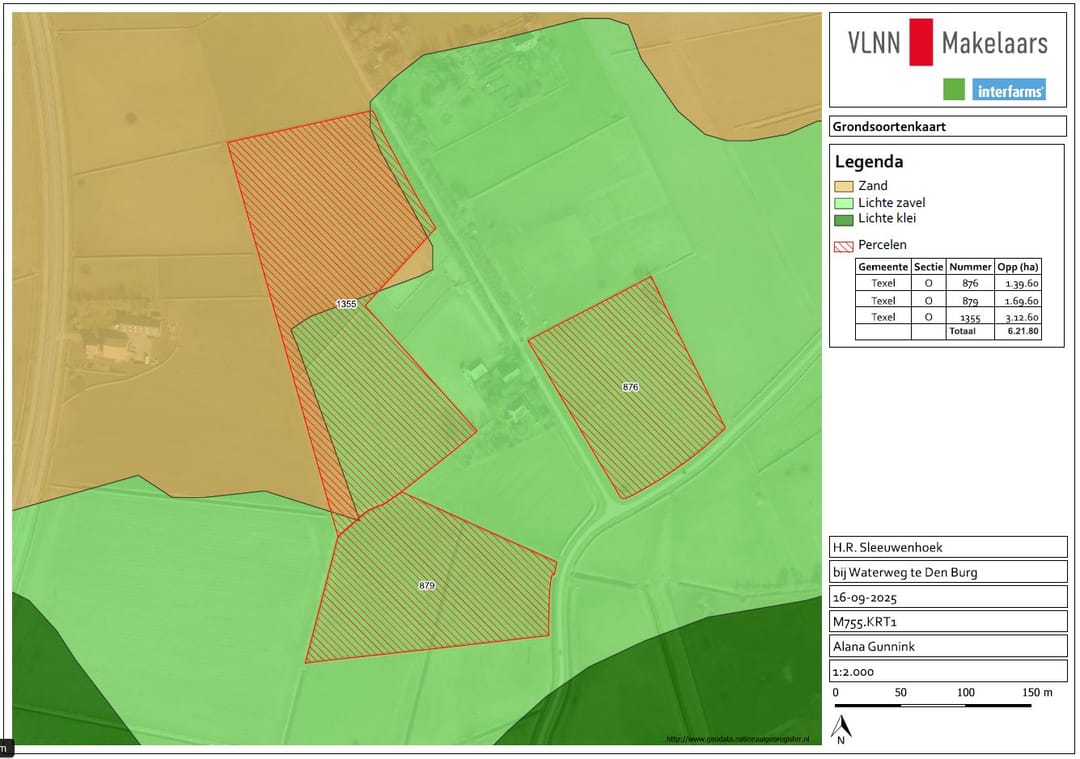Open the geodata.nationaalgeoregister.nl link
The image size is (1080, 759).
click(x=737, y=739)
